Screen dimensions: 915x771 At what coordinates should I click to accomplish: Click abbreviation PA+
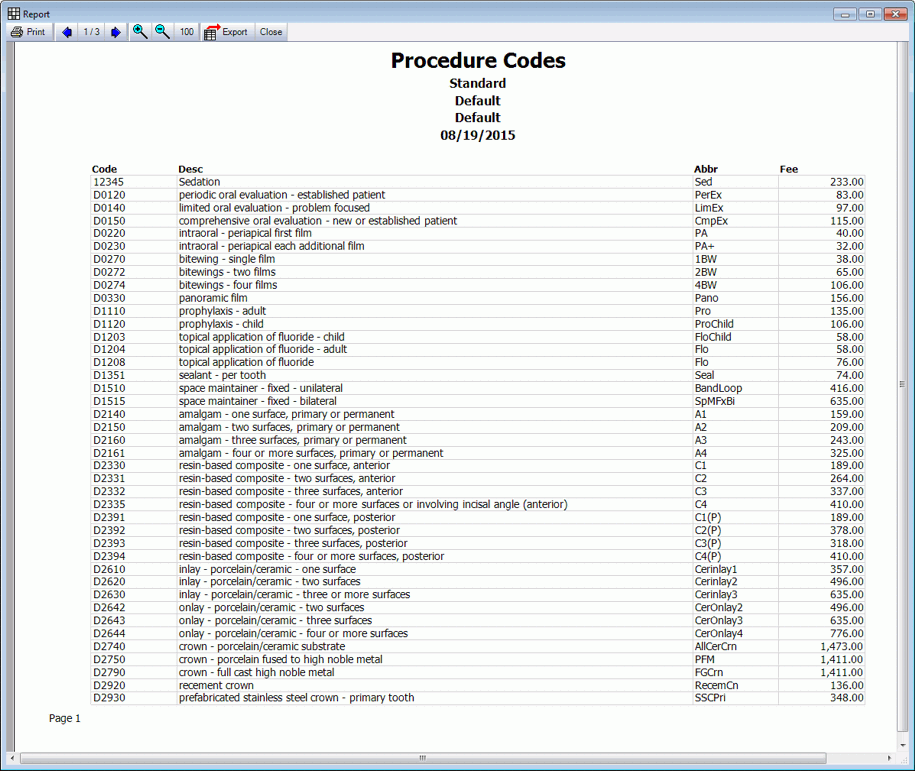(x=704, y=246)
